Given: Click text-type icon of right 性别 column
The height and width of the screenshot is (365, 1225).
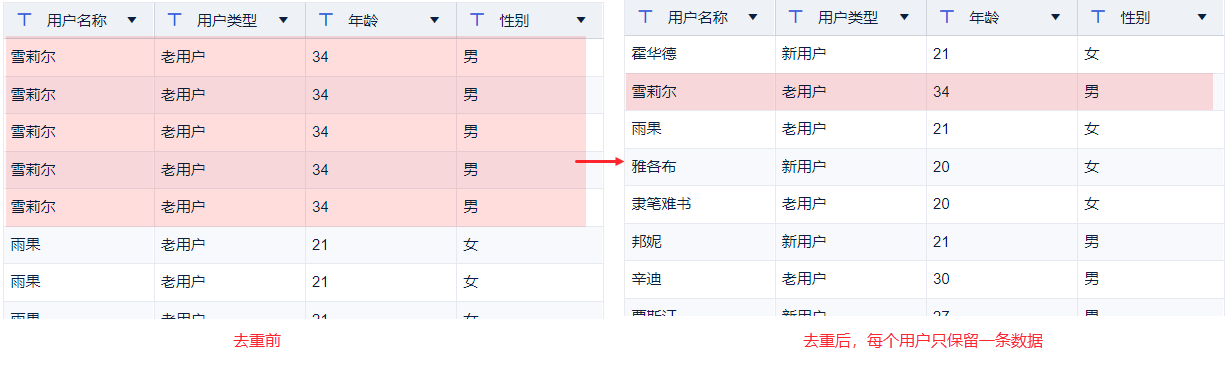Looking at the screenshot, I should coord(1098,17).
